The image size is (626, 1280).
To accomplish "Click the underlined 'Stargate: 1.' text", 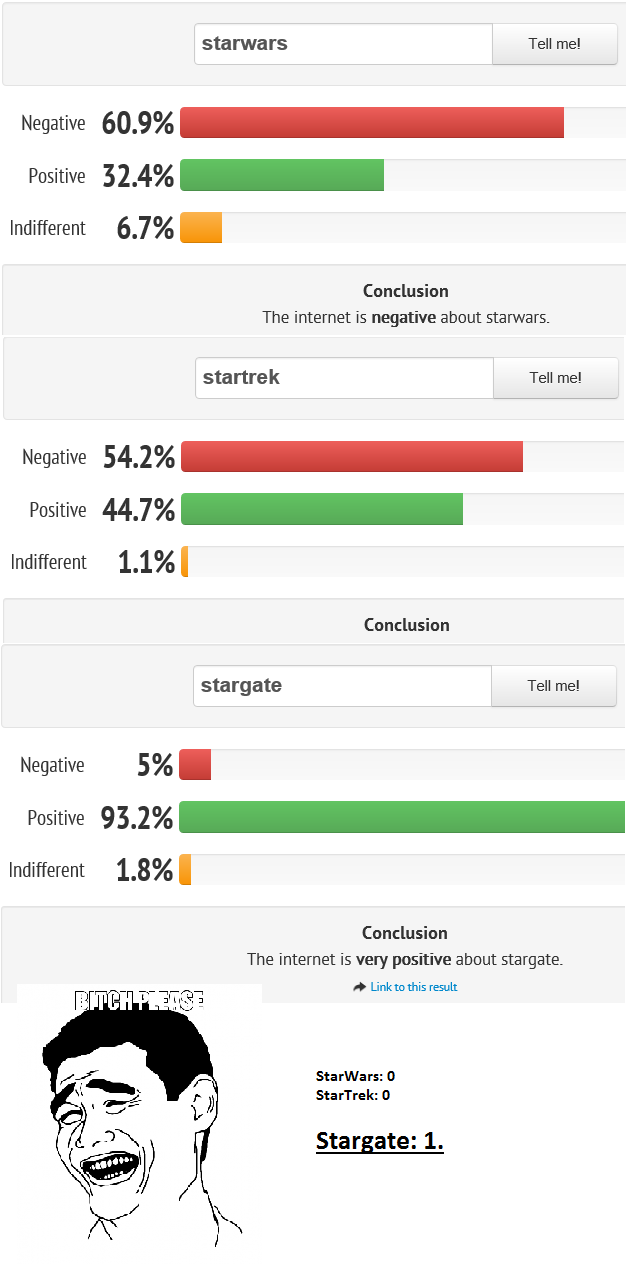I will tap(380, 1140).
